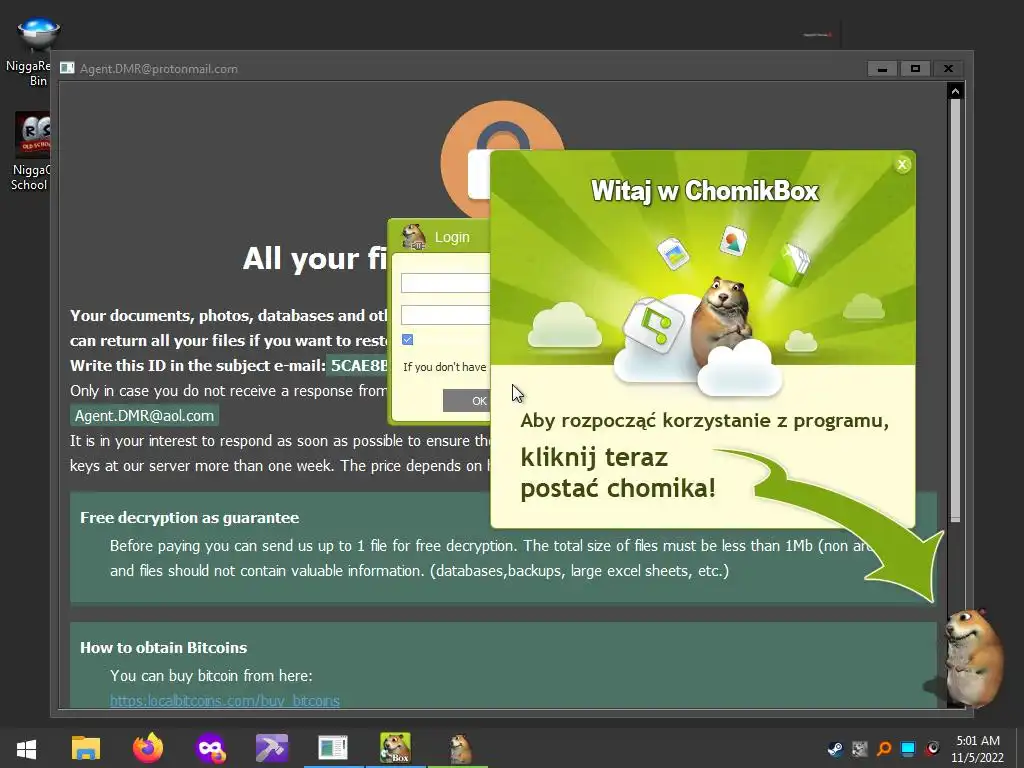Image resolution: width=1024 pixels, height=768 pixels.
Task: Switch to the ChomikBox taskbar icon
Action: (395, 748)
